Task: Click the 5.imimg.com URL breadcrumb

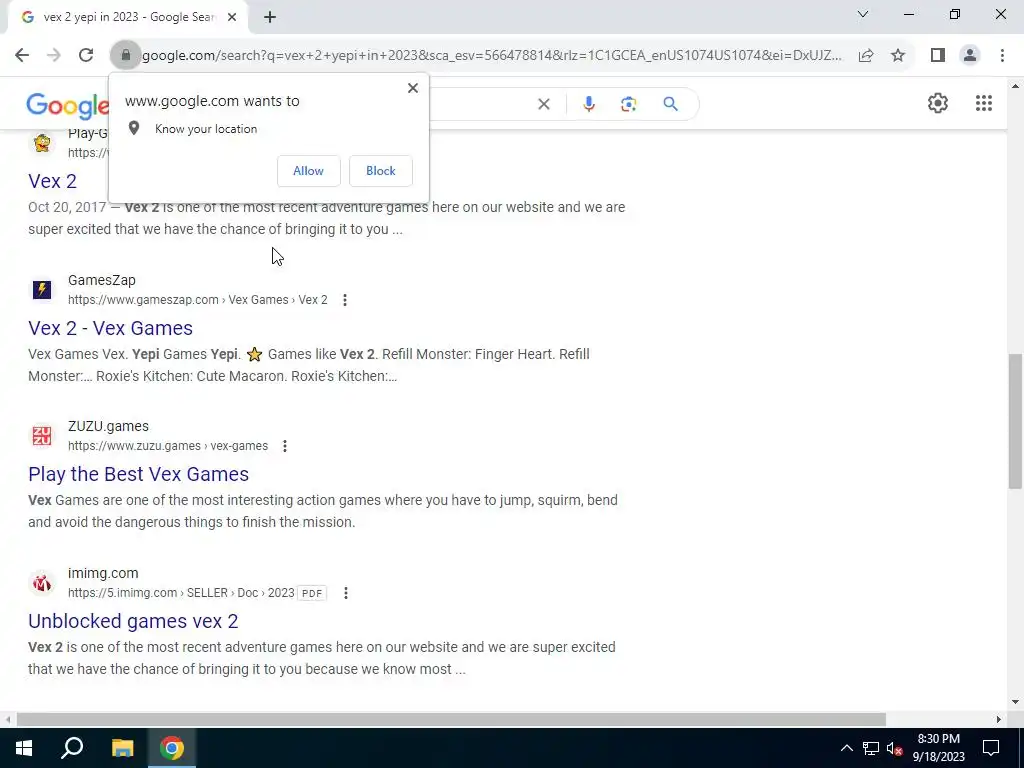Action: (181, 593)
